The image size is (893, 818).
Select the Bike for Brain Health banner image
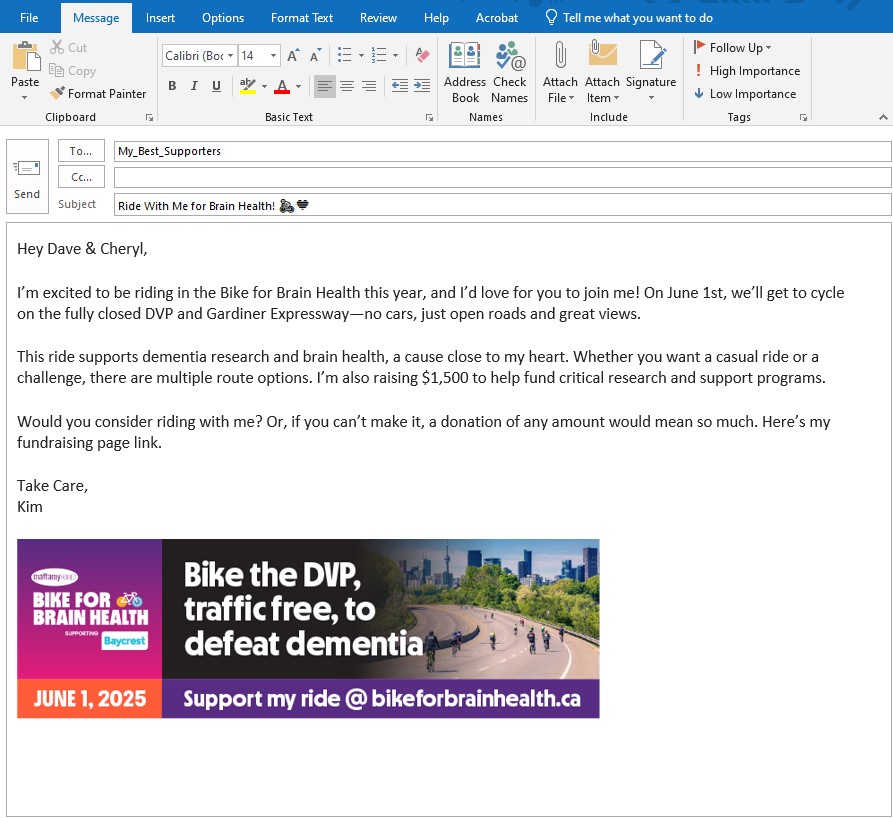click(308, 628)
